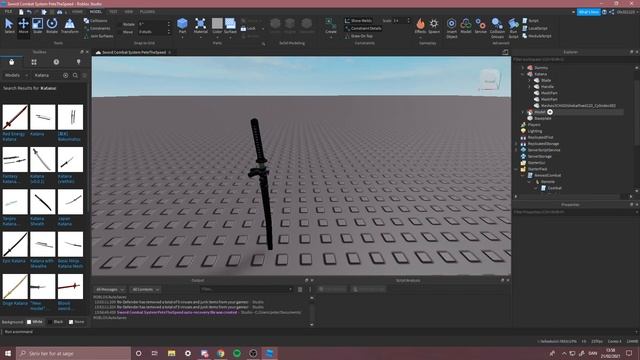This screenshot has height=360, width=640.
Task: Open the All Contexts output filter dropdown
Action: (146, 289)
